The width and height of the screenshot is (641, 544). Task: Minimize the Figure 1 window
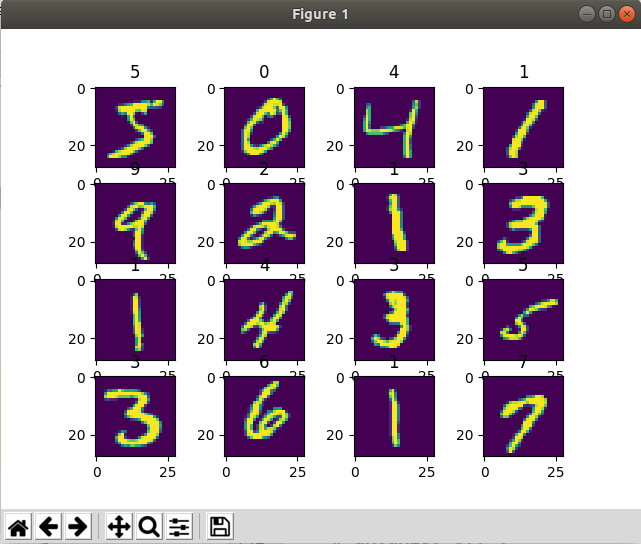(587, 14)
